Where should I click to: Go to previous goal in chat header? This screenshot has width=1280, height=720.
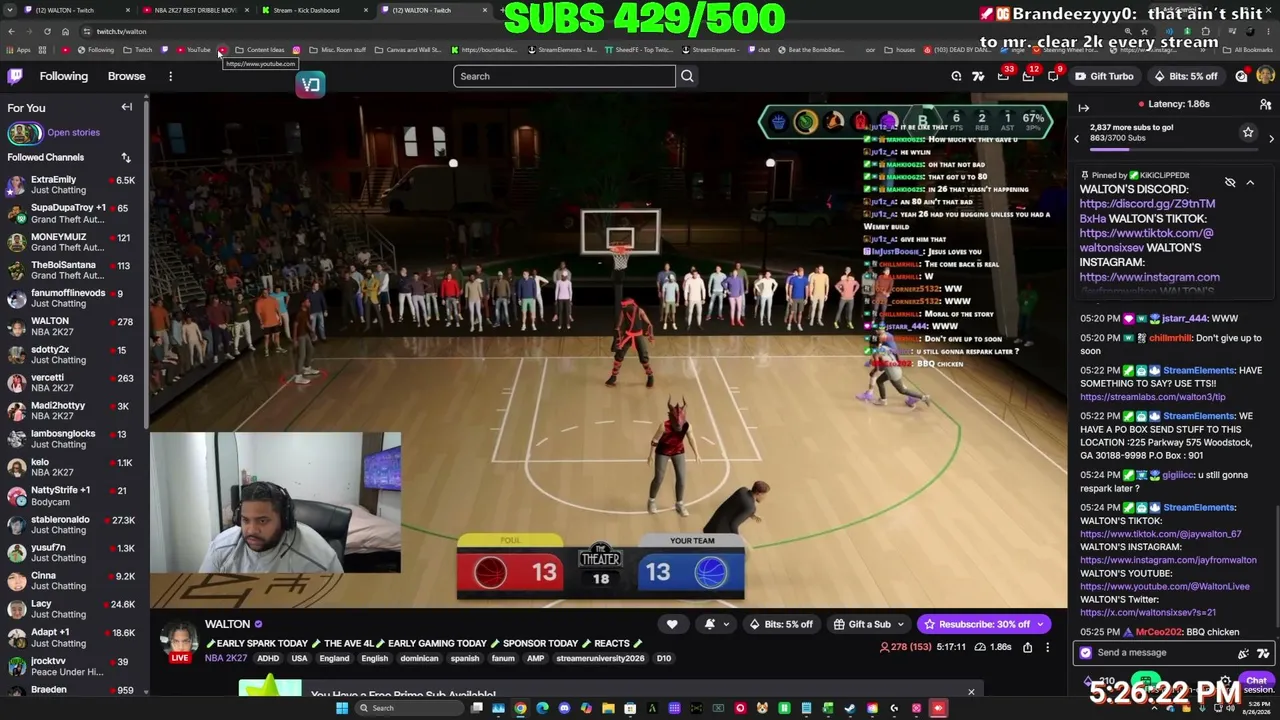coord(1076,139)
